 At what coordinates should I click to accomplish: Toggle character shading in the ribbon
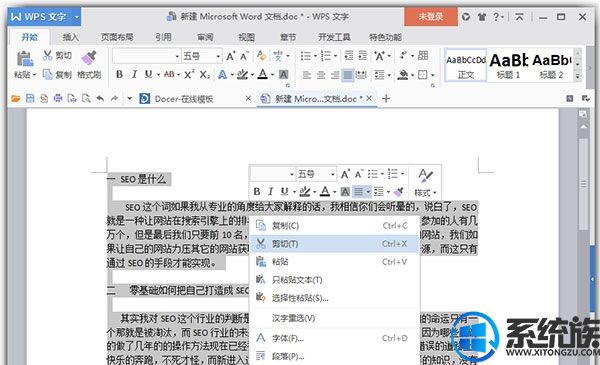click(x=284, y=74)
